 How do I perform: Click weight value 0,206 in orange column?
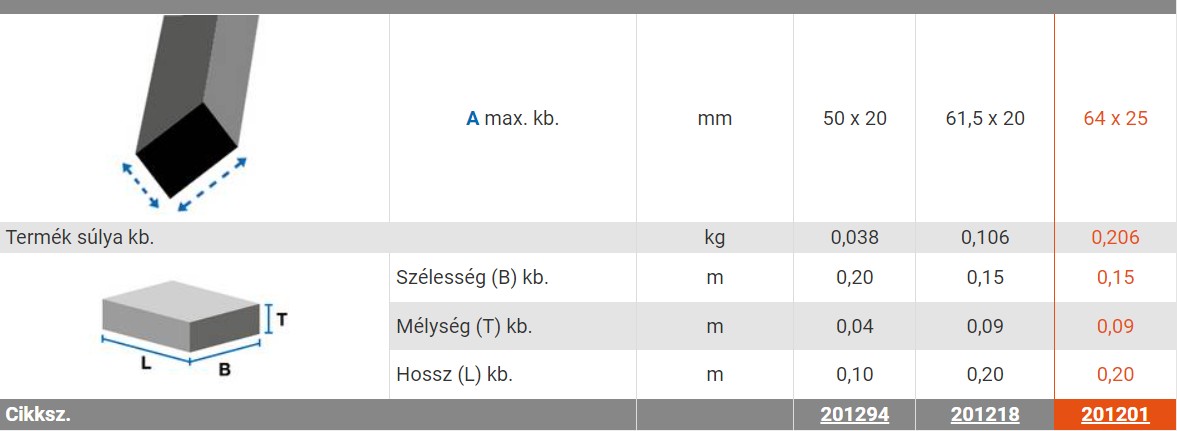1115,238
